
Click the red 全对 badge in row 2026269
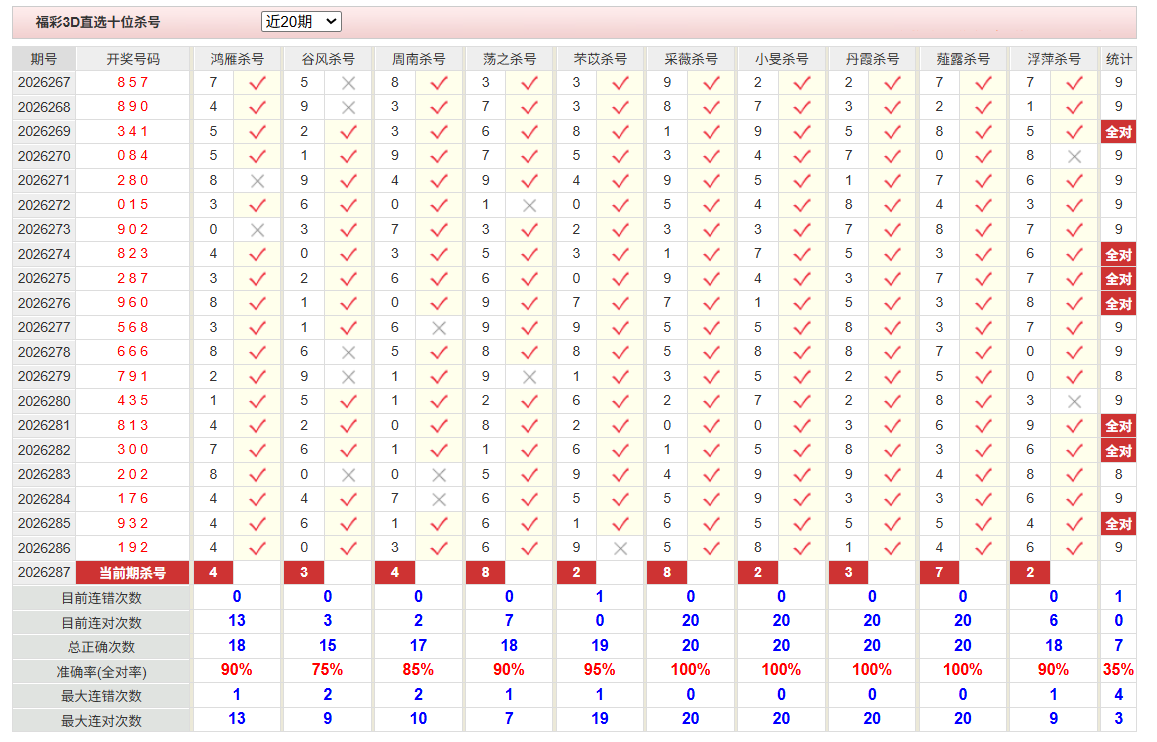click(x=1119, y=132)
